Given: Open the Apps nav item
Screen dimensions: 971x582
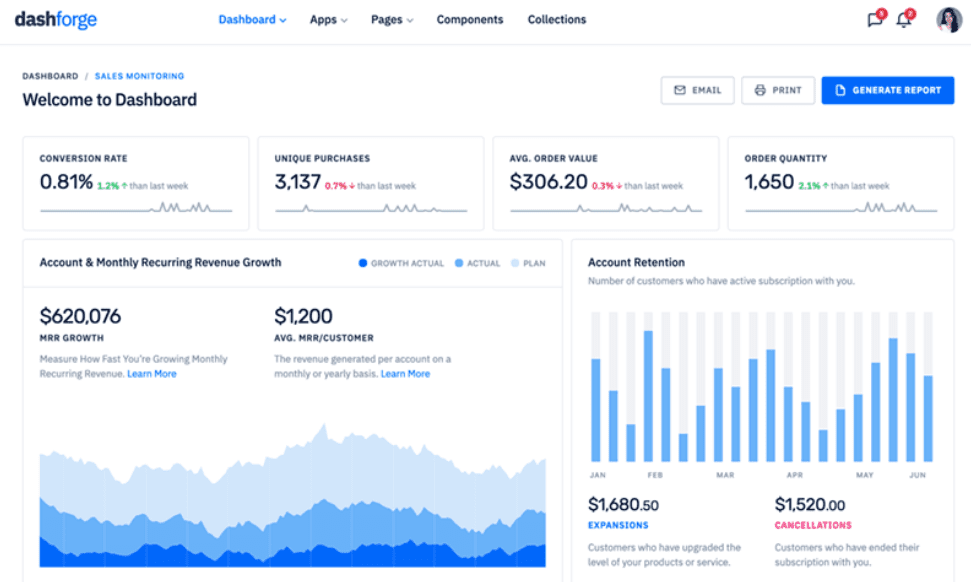Looking at the screenshot, I should 328,20.
